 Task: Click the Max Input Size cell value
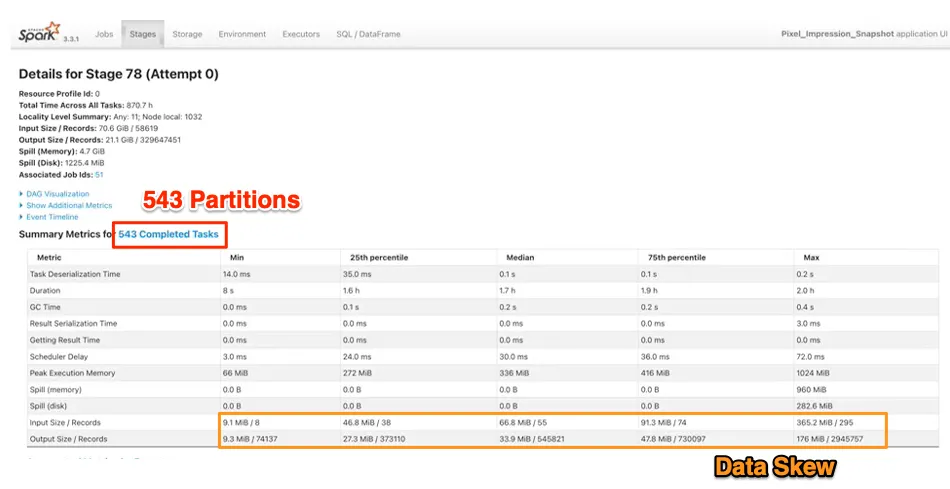coord(825,422)
